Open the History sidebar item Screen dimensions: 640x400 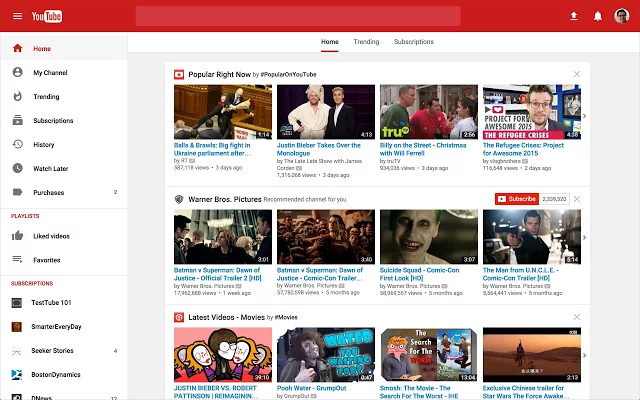pyautogui.click(x=64, y=144)
